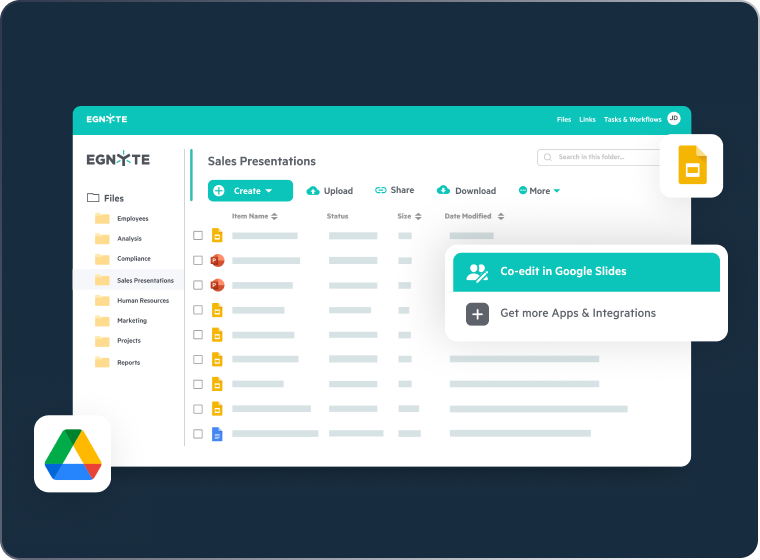
Task: Tick the checkbox of the last file row
Action: point(198,434)
